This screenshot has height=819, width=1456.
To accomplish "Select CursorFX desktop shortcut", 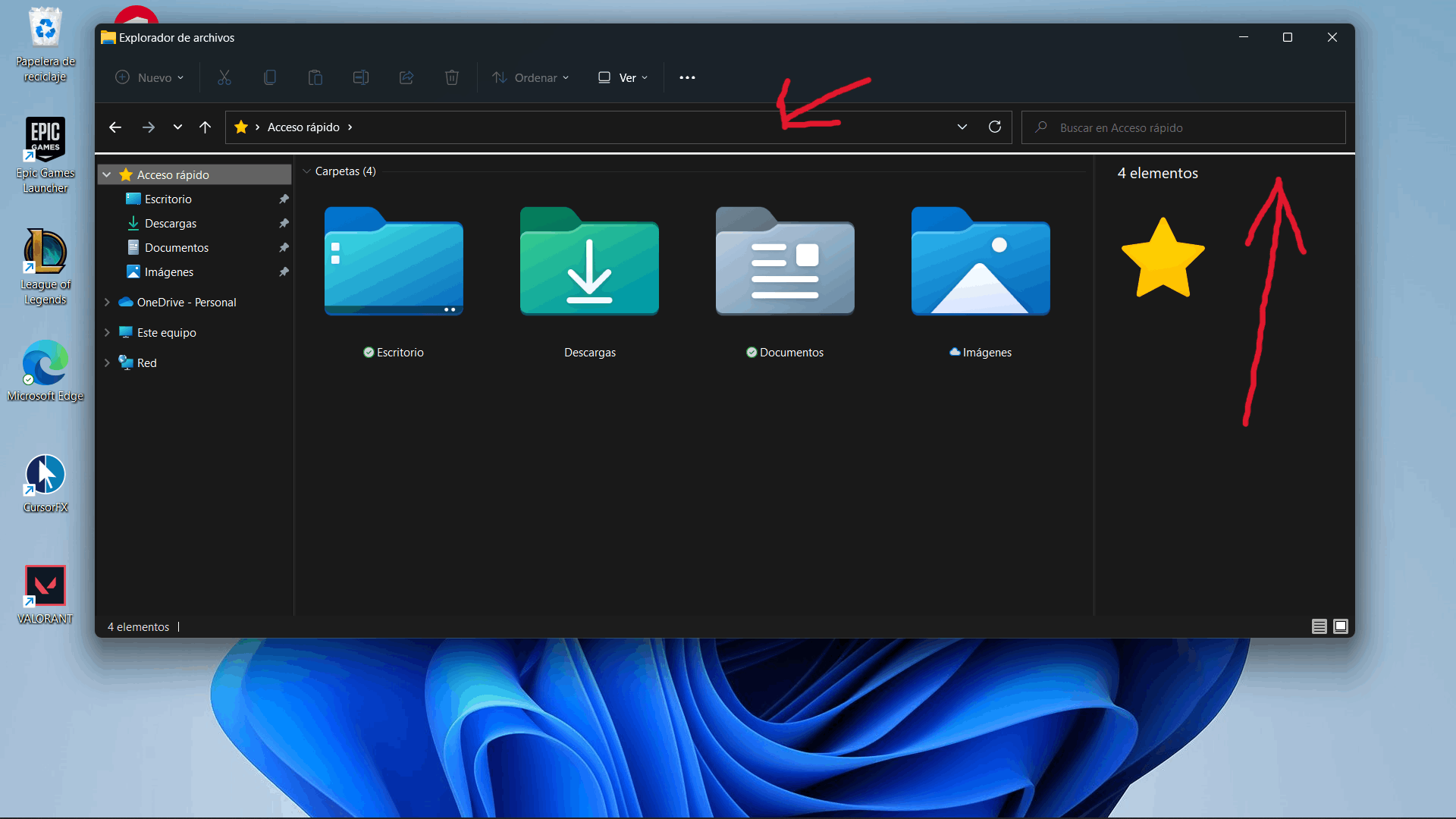I will point(45,484).
